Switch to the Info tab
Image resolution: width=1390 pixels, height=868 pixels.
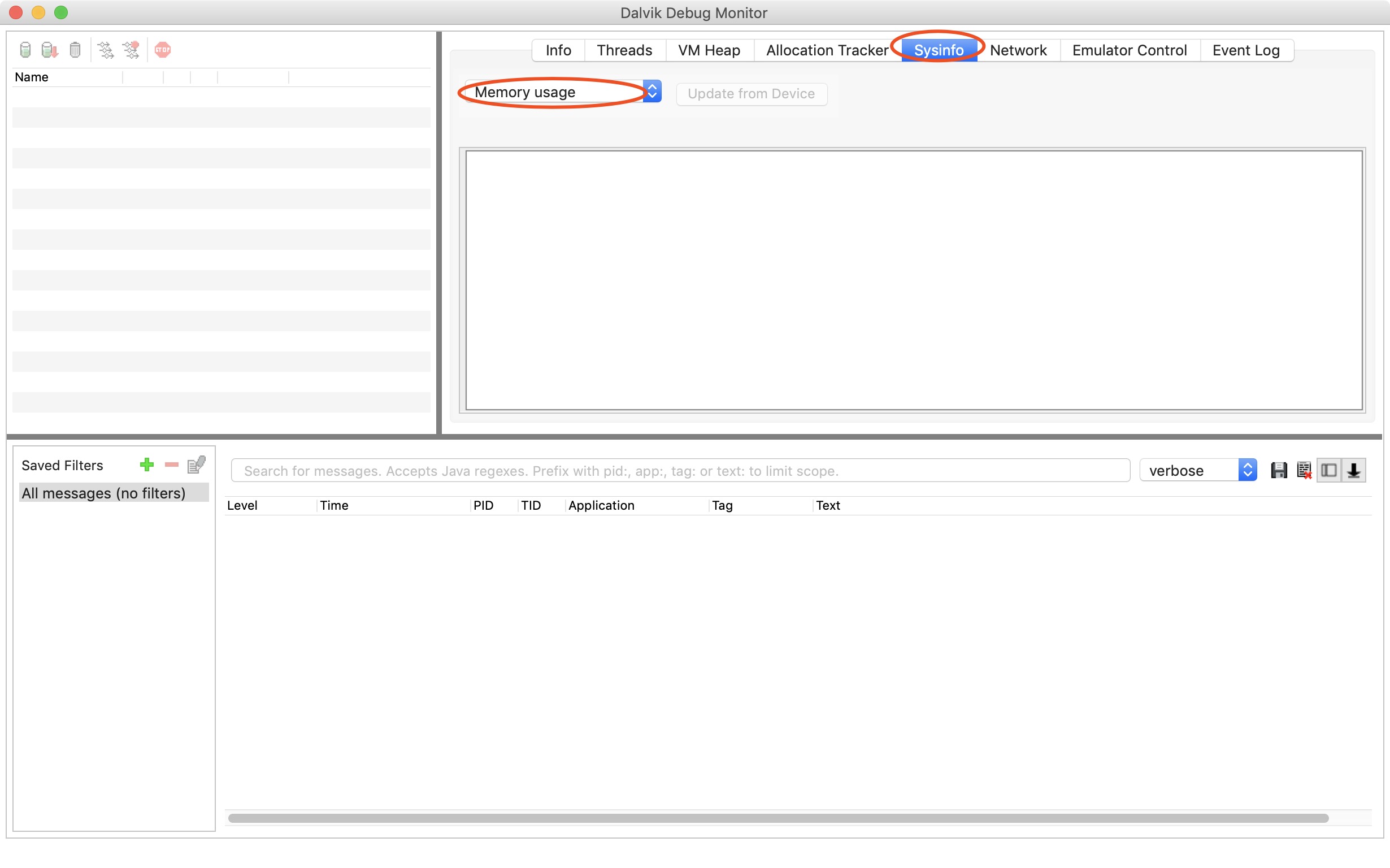pos(558,50)
